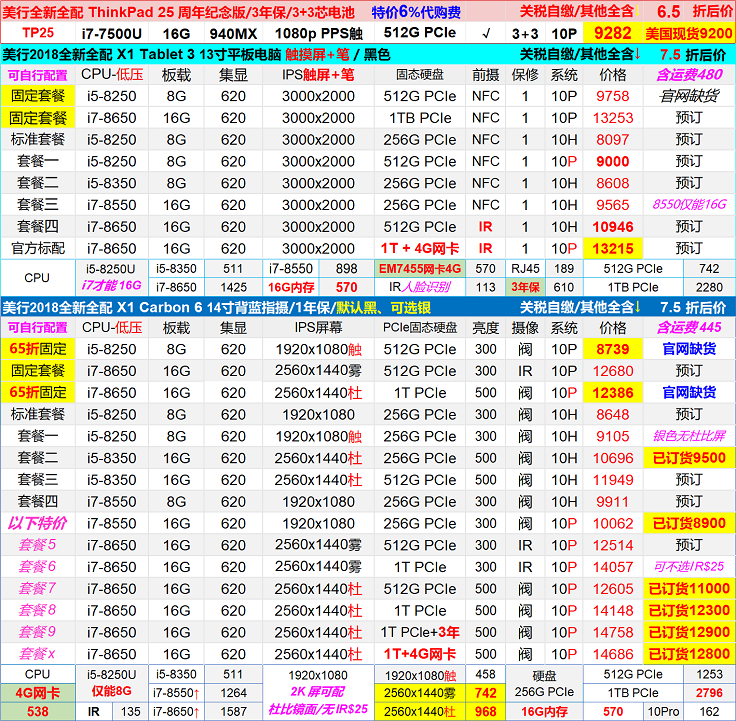Viewport: 736px width, 721px height.
Task: Select the "杜比镜面/无IR$25" note
Action: click(x=318, y=709)
